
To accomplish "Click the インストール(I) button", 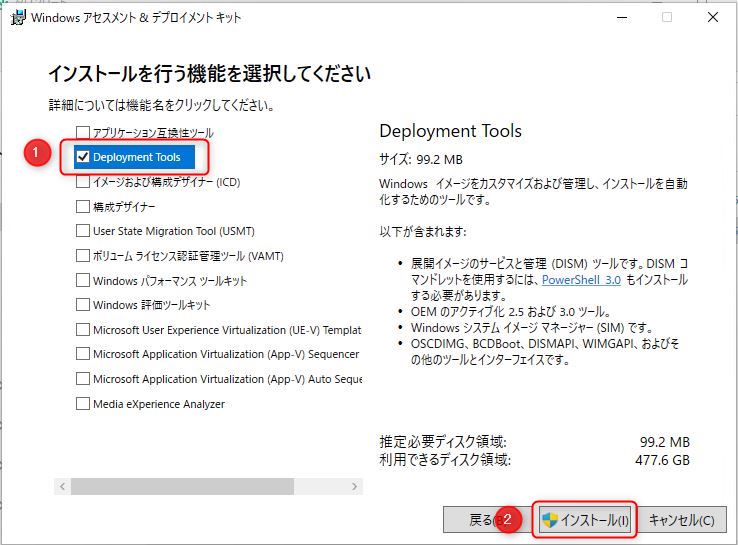I will [585, 520].
